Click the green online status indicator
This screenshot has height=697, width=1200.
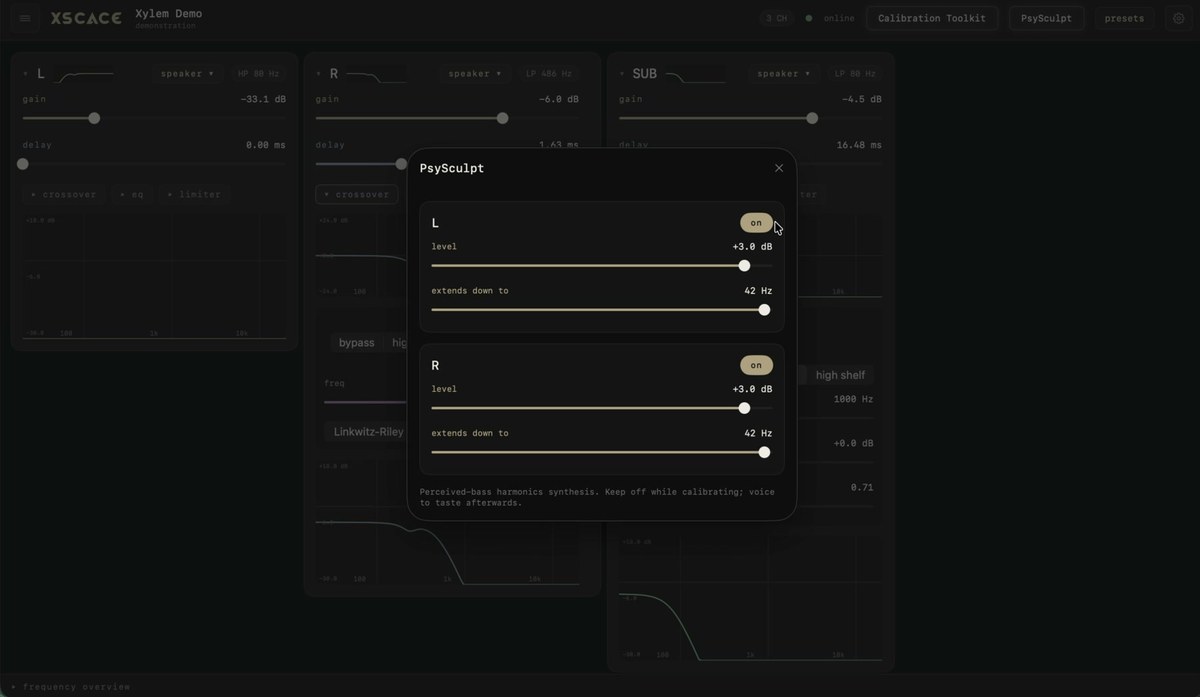809,18
